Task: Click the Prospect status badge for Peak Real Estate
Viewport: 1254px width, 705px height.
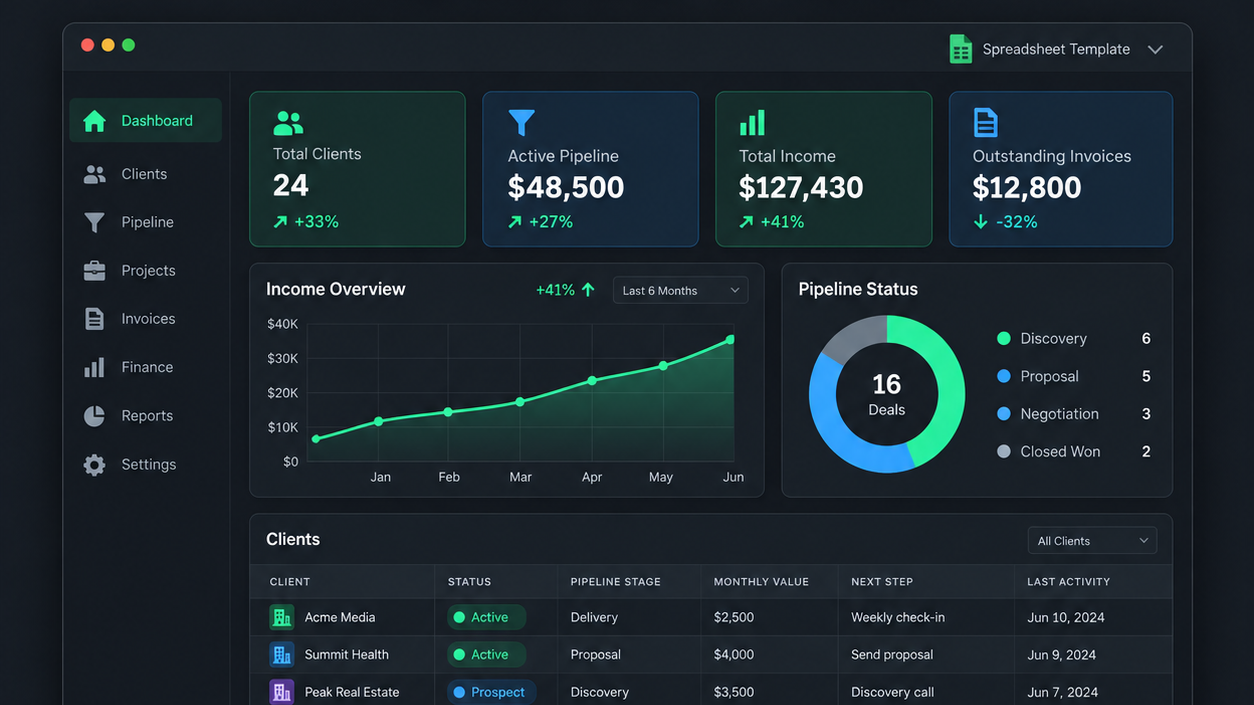Action: click(x=492, y=692)
